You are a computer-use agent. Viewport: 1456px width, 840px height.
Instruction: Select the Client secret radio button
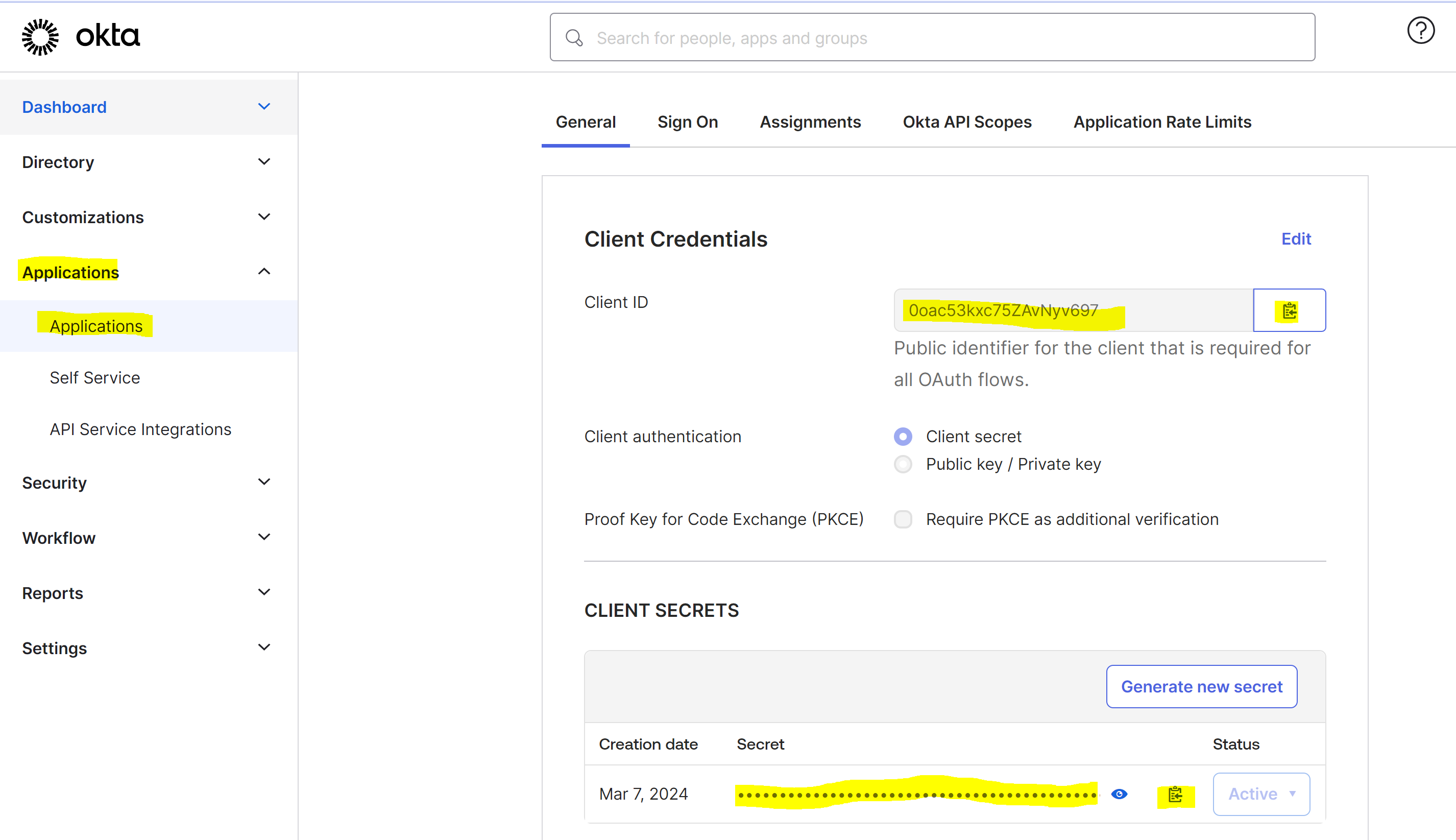coord(903,436)
